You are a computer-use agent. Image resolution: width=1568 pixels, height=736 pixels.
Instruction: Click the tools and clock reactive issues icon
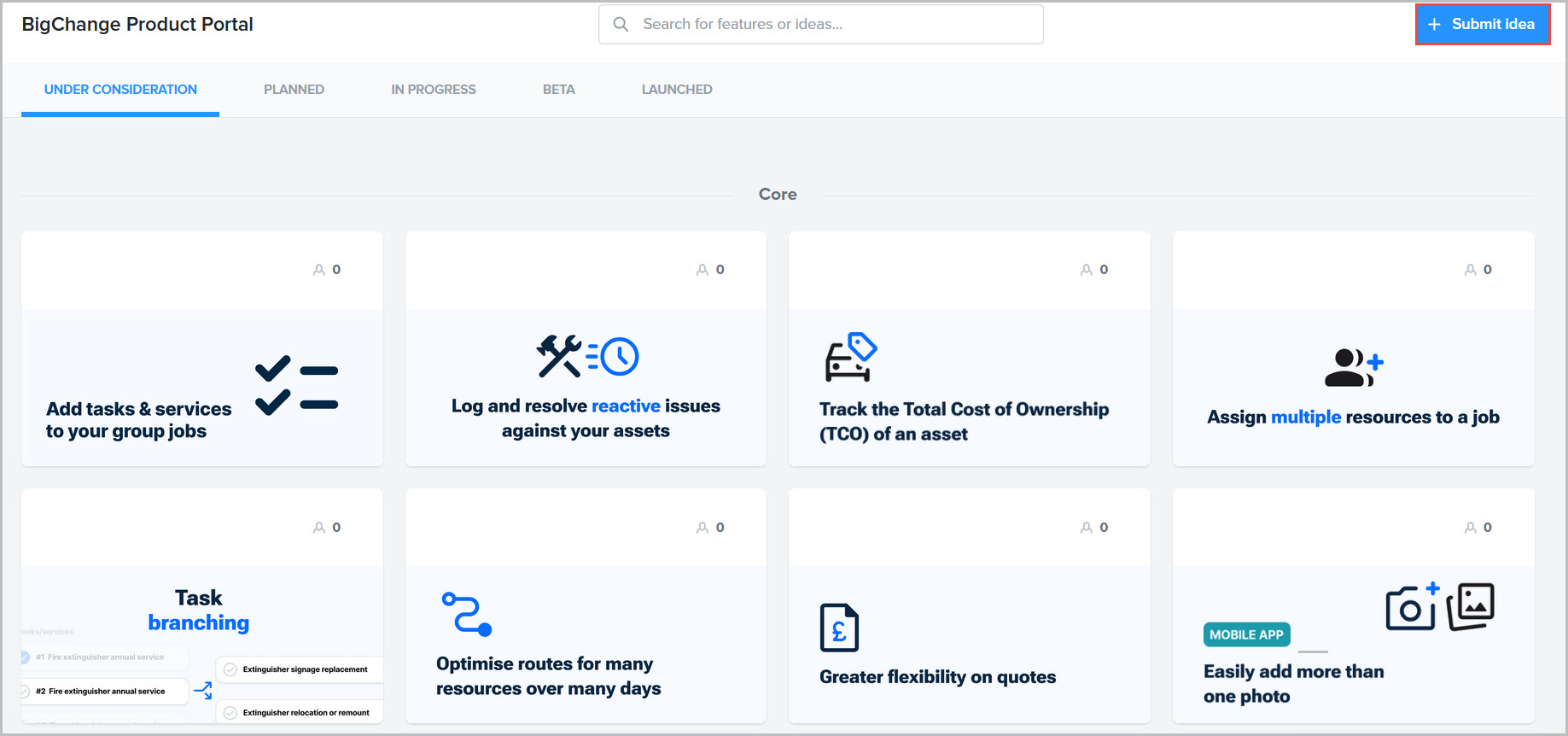(x=587, y=356)
